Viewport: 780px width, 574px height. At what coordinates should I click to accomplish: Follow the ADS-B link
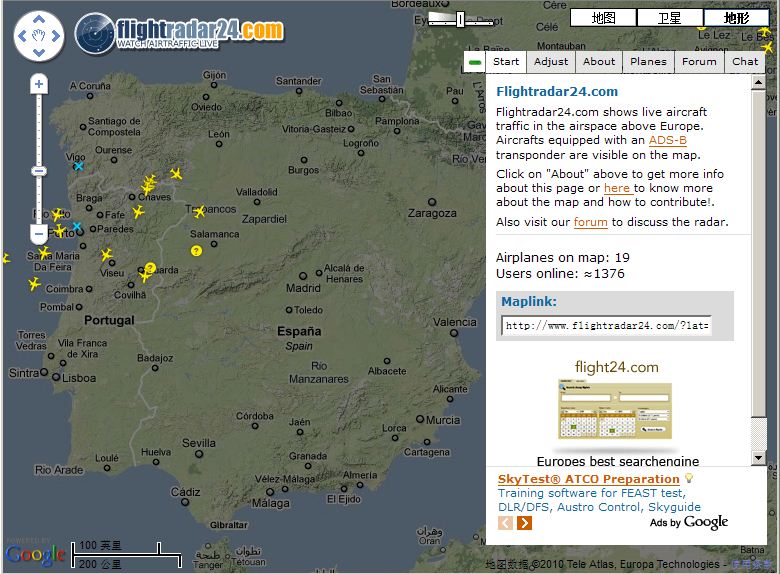pos(667,140)
